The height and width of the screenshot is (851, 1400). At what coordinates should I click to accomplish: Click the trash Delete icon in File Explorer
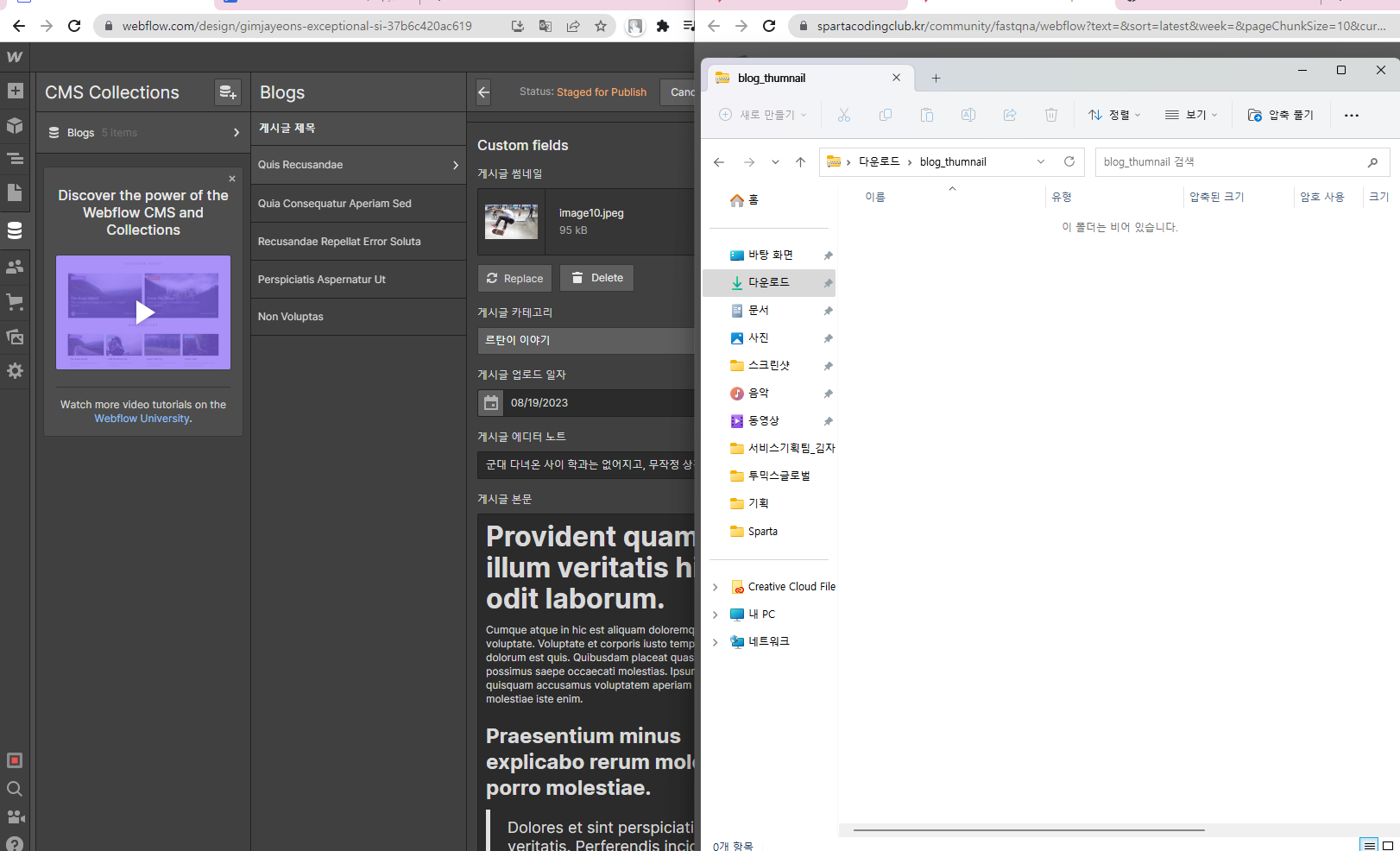pyautogui.click(x=1050, y=115)
